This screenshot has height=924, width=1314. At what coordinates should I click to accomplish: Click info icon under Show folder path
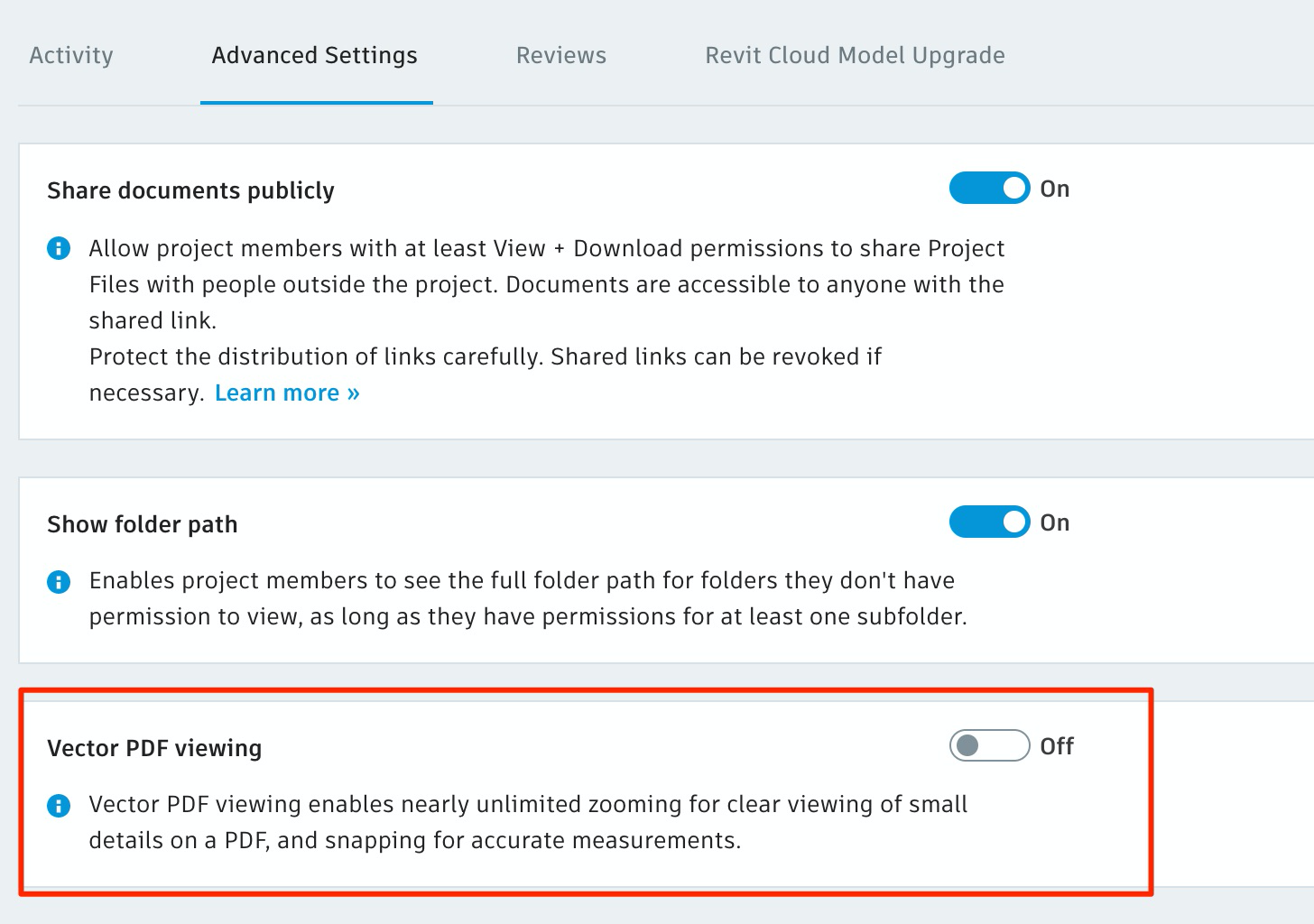[59, 582]
